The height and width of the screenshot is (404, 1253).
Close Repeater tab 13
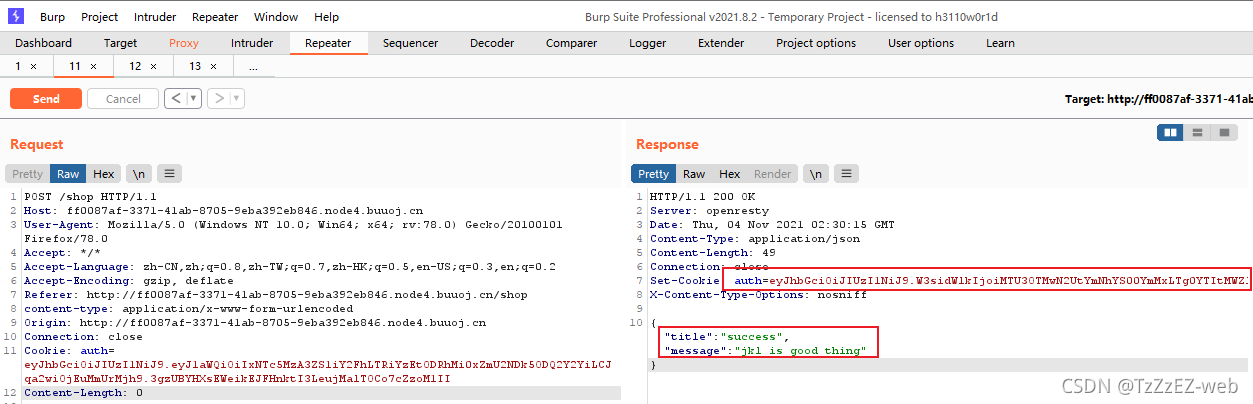213,66
